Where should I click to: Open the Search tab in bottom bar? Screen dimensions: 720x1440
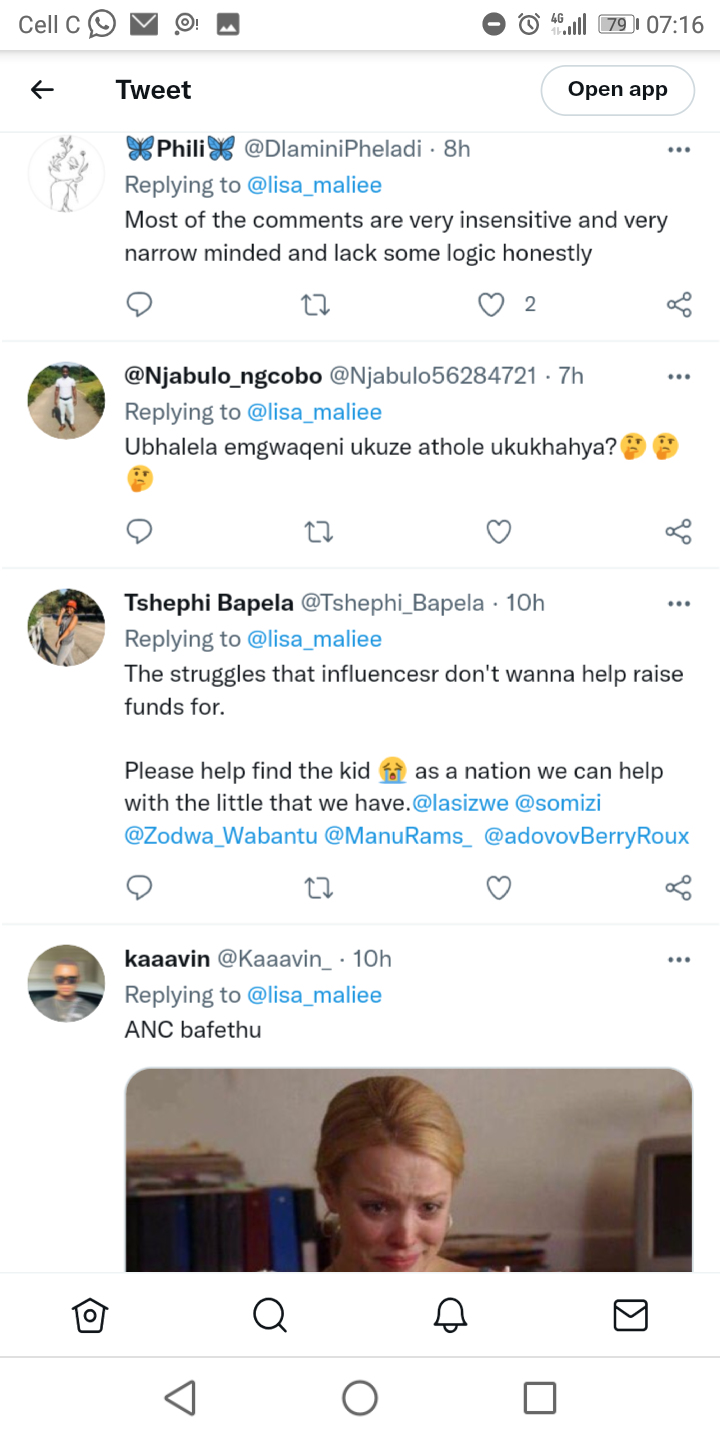point(270,1315)
